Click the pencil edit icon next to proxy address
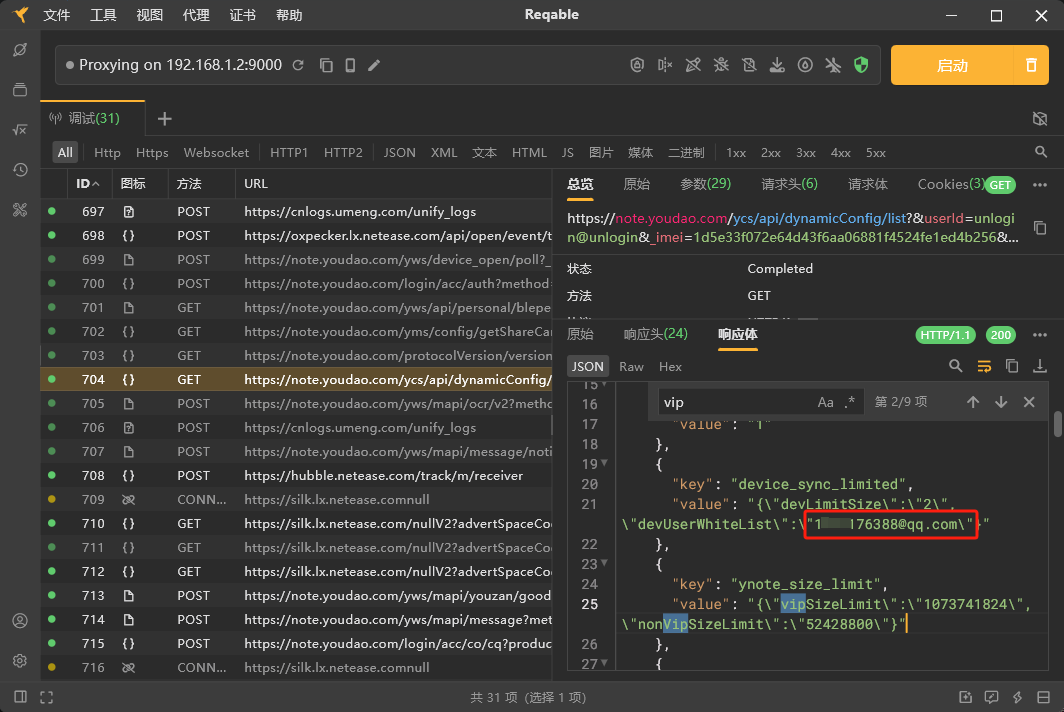The width and height of the screenshot is (1064, 712). (x=374, y=65)
